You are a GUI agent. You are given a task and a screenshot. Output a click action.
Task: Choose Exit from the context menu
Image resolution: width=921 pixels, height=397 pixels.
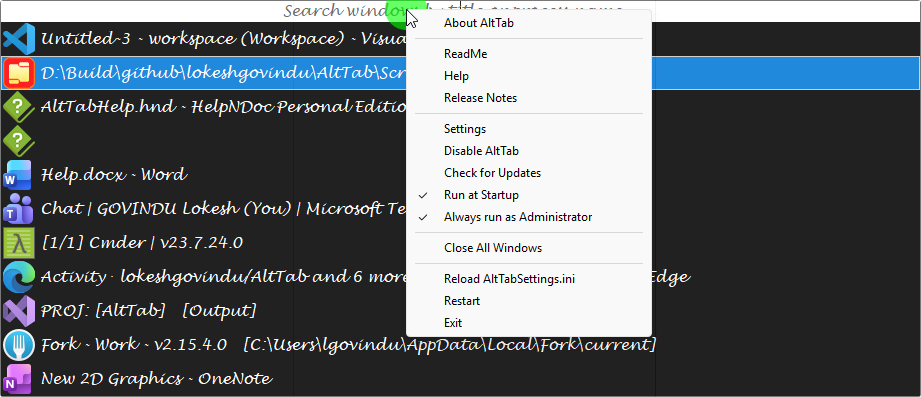point(529,323)
